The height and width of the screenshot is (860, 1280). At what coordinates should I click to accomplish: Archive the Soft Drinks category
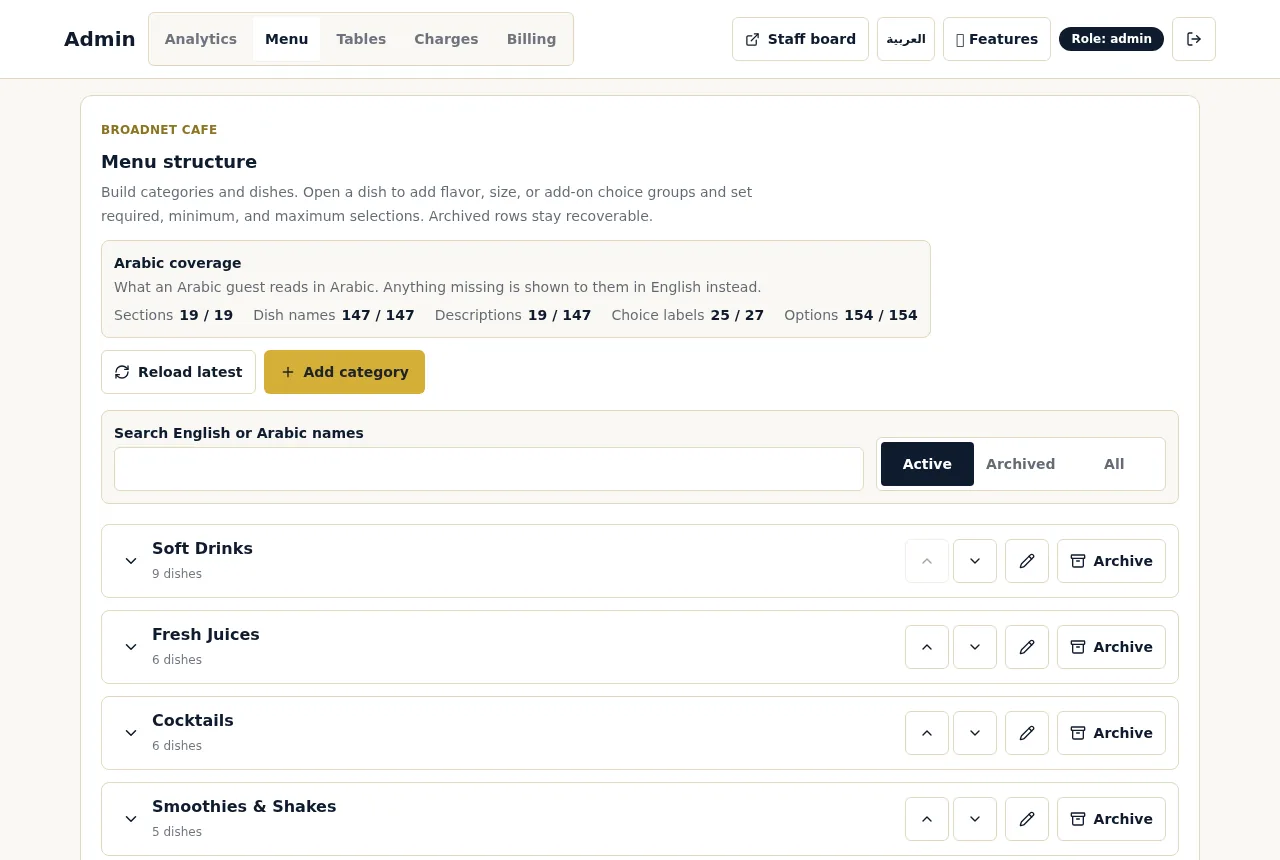(1111, 561)
